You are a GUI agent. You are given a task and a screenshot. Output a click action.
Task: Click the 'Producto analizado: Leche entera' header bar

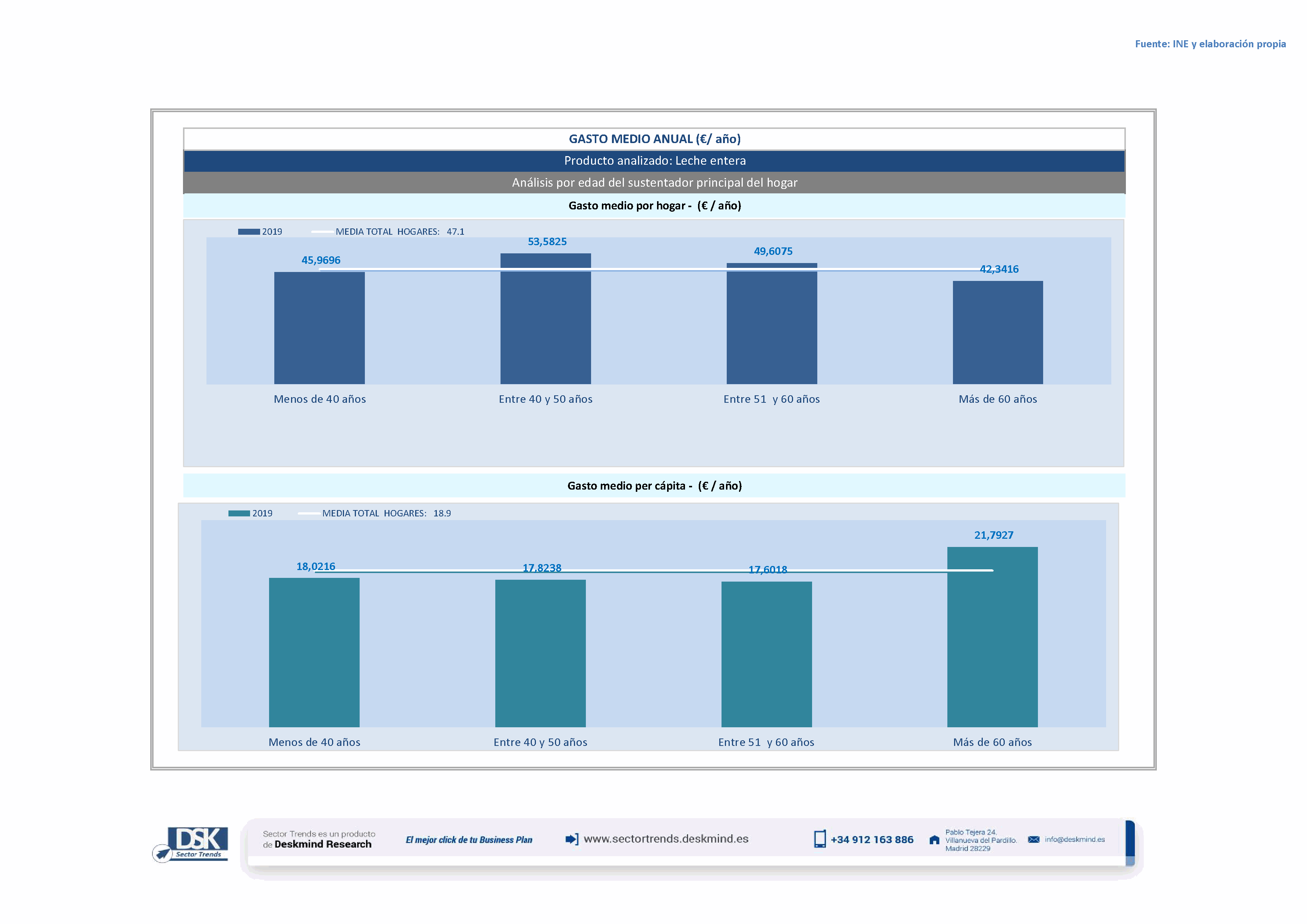point(654,161)
